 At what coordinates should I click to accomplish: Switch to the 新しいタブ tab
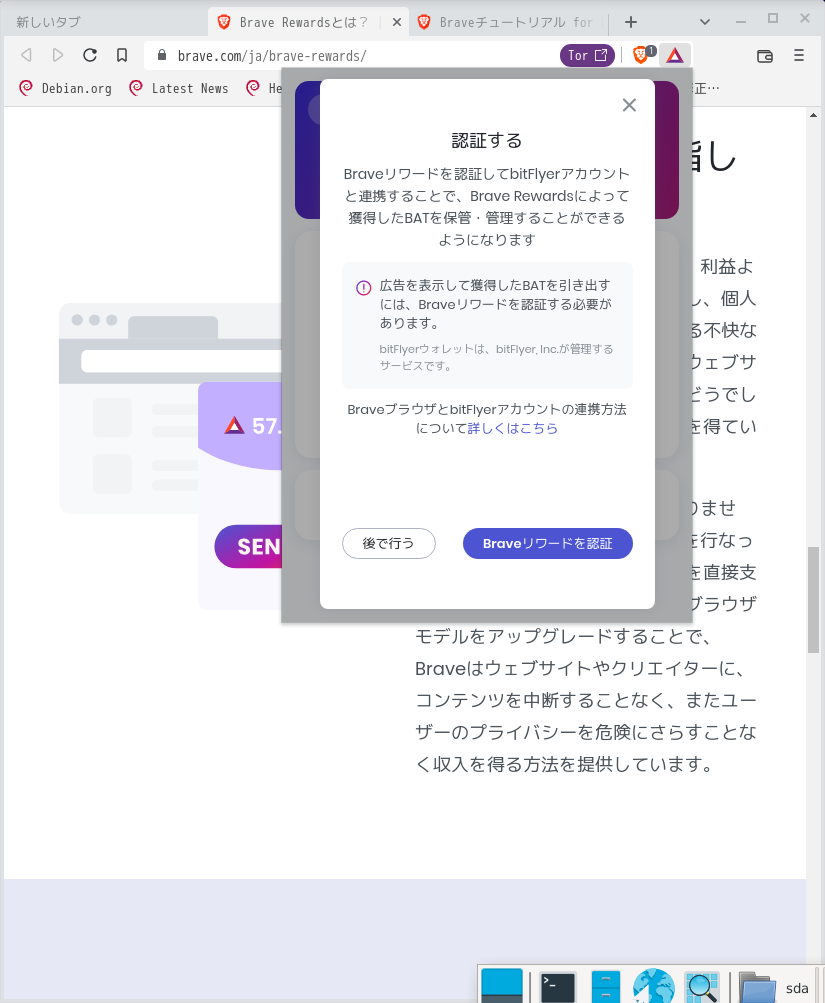102,22
